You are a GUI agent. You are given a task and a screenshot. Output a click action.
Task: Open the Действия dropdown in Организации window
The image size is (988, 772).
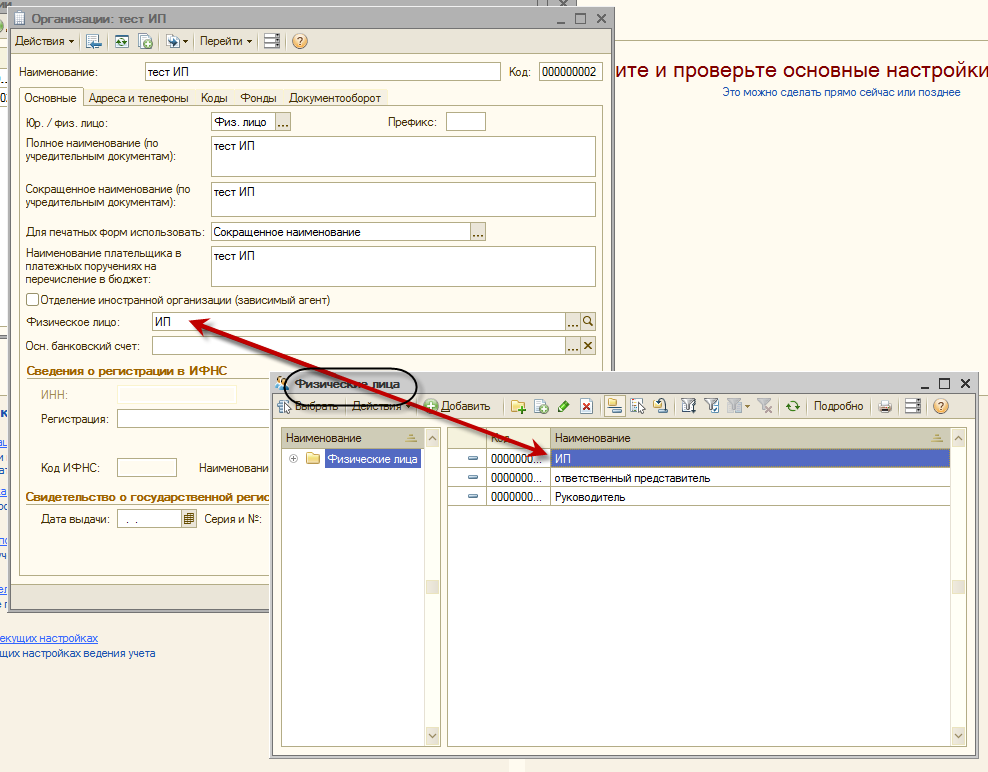(44, 41)
